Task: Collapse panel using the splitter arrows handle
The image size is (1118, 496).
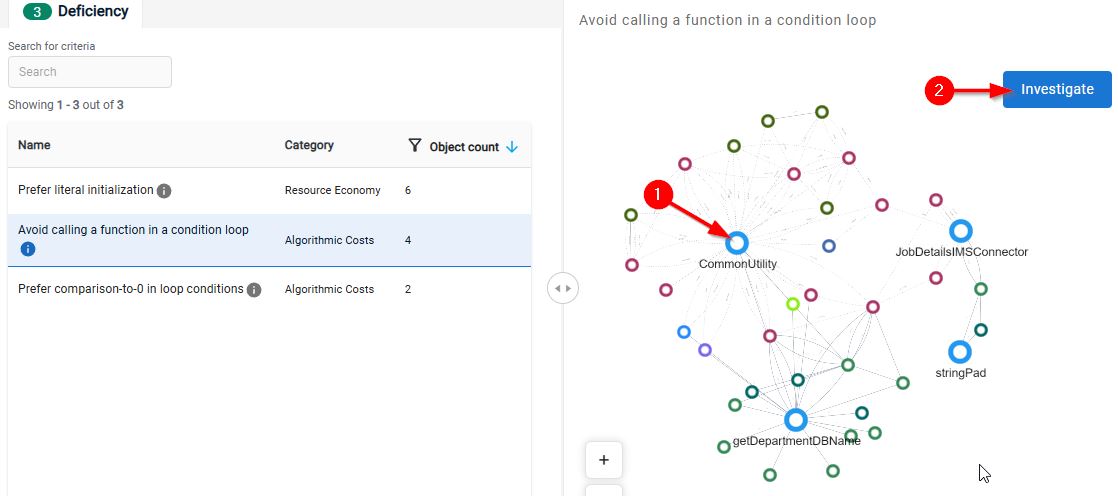Action: (563, 289)
